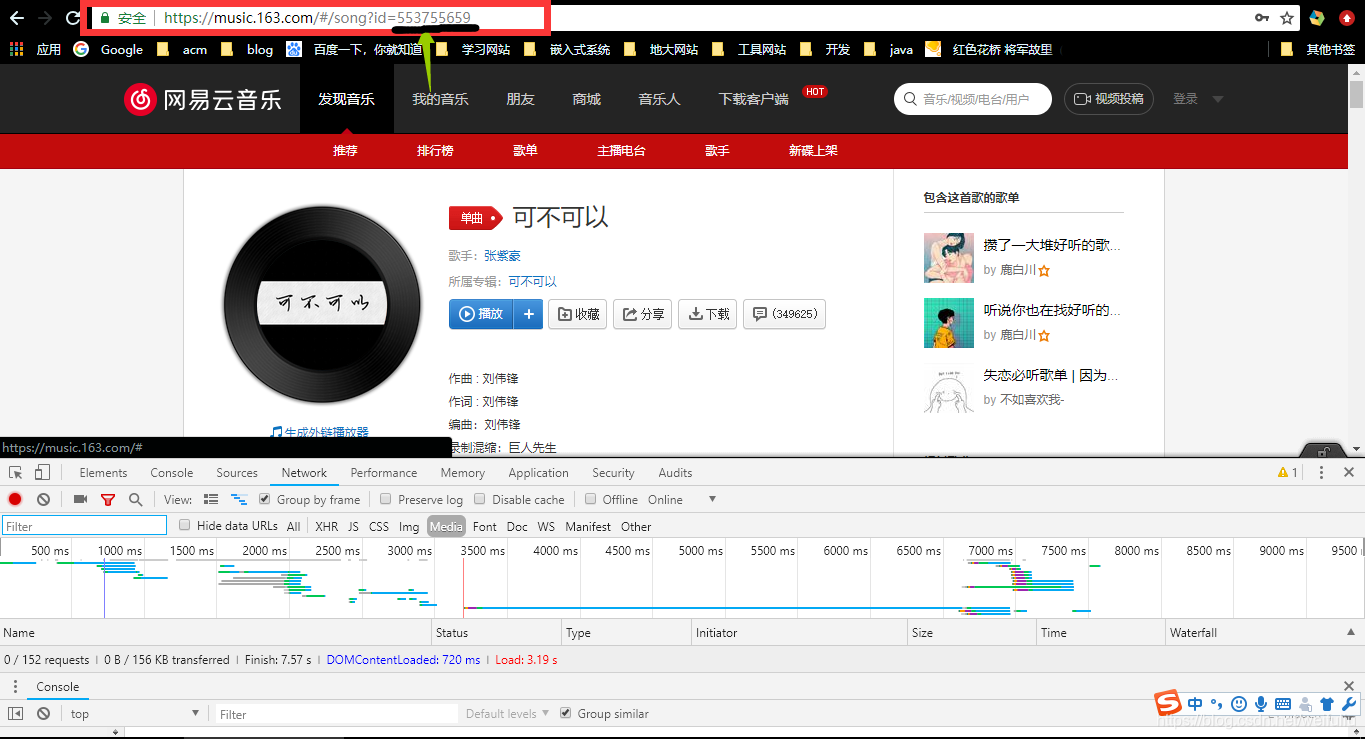
Task: Clear the network log with the clear icon
Action: pyautogui.click(x=43, y=499)
